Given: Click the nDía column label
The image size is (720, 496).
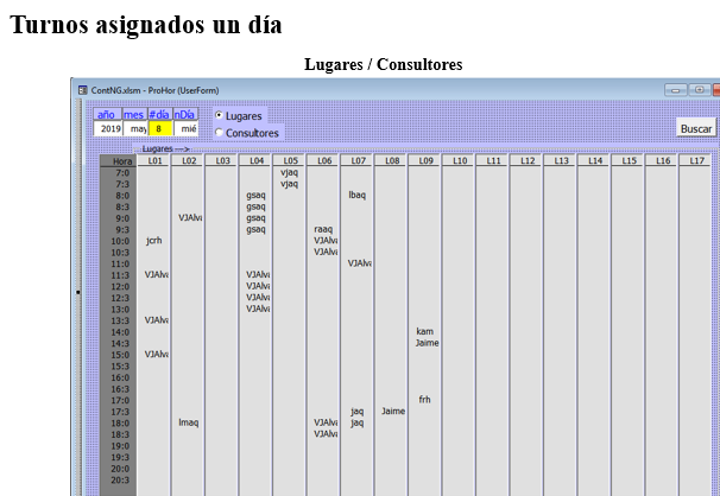Looking at the screenshot, I should 185,114.
